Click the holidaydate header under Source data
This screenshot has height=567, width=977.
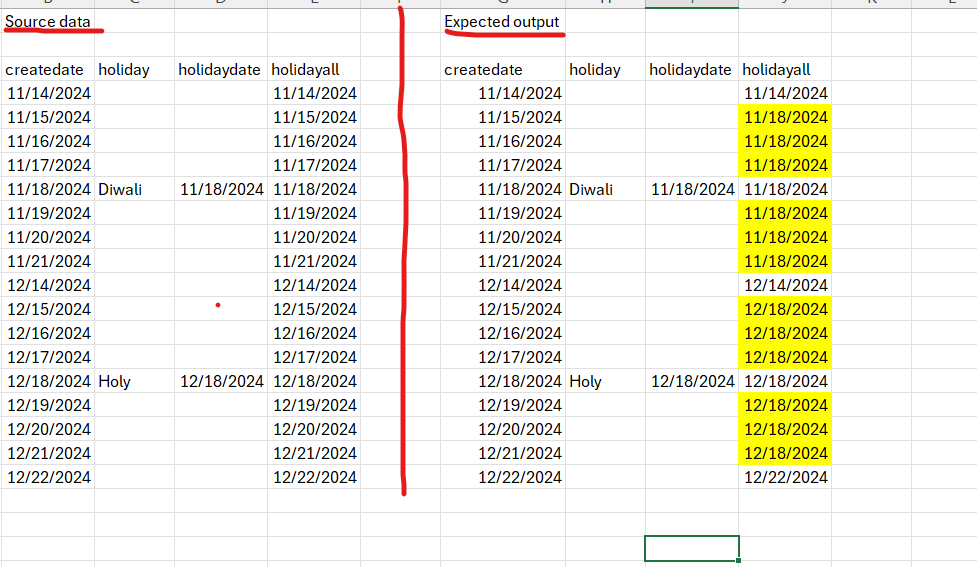221,69
